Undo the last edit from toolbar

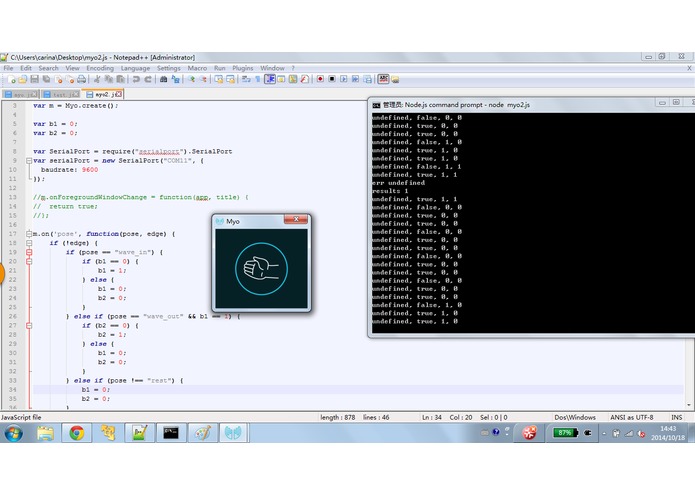pyautogui.click(x=136, y=79)
